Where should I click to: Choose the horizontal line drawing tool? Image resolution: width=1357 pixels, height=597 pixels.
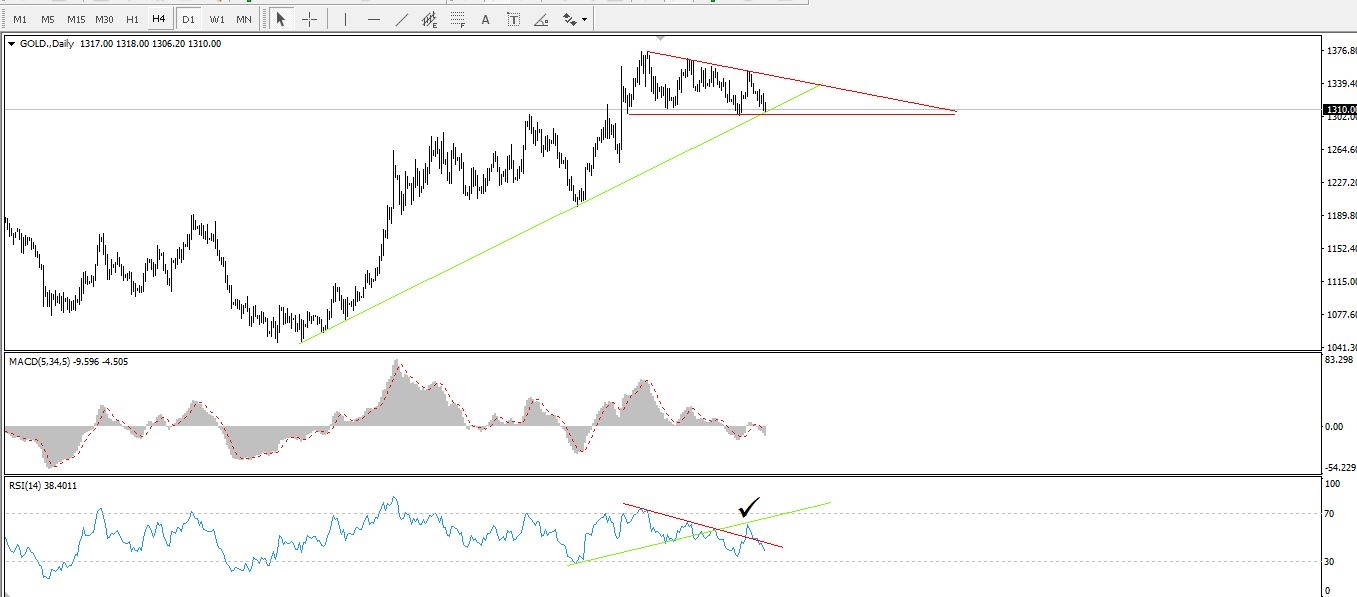pos(373,19)
